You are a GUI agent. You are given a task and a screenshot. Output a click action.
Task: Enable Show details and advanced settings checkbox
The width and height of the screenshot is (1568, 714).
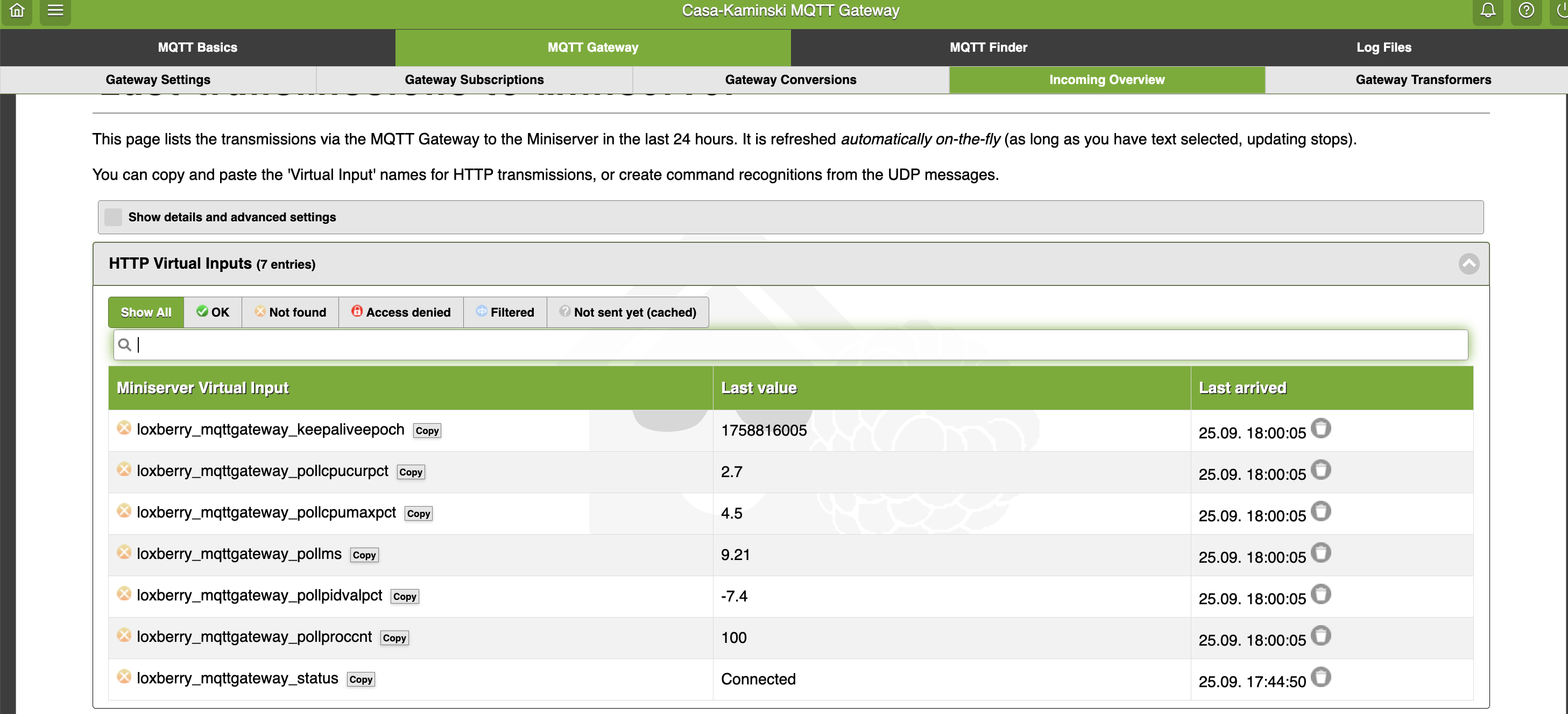[113, 217]
